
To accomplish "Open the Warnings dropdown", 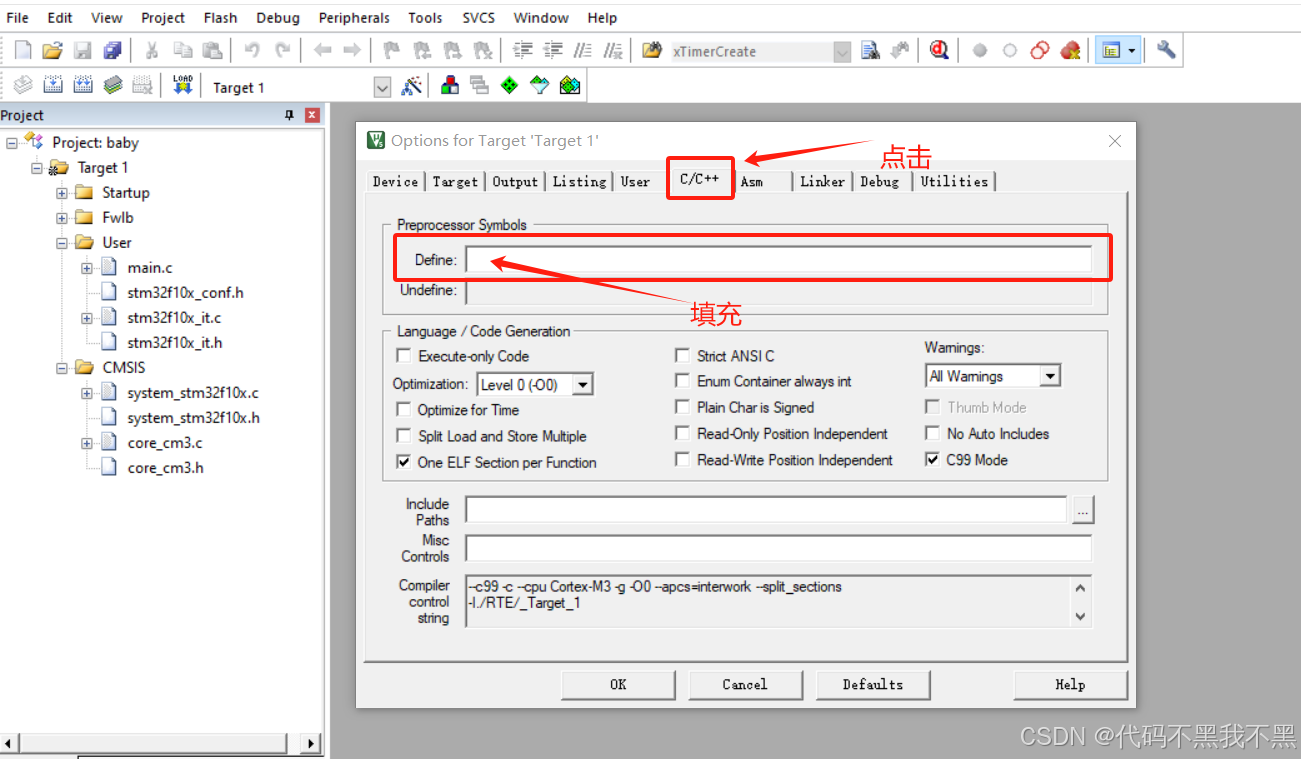I will click(1050, 376).
